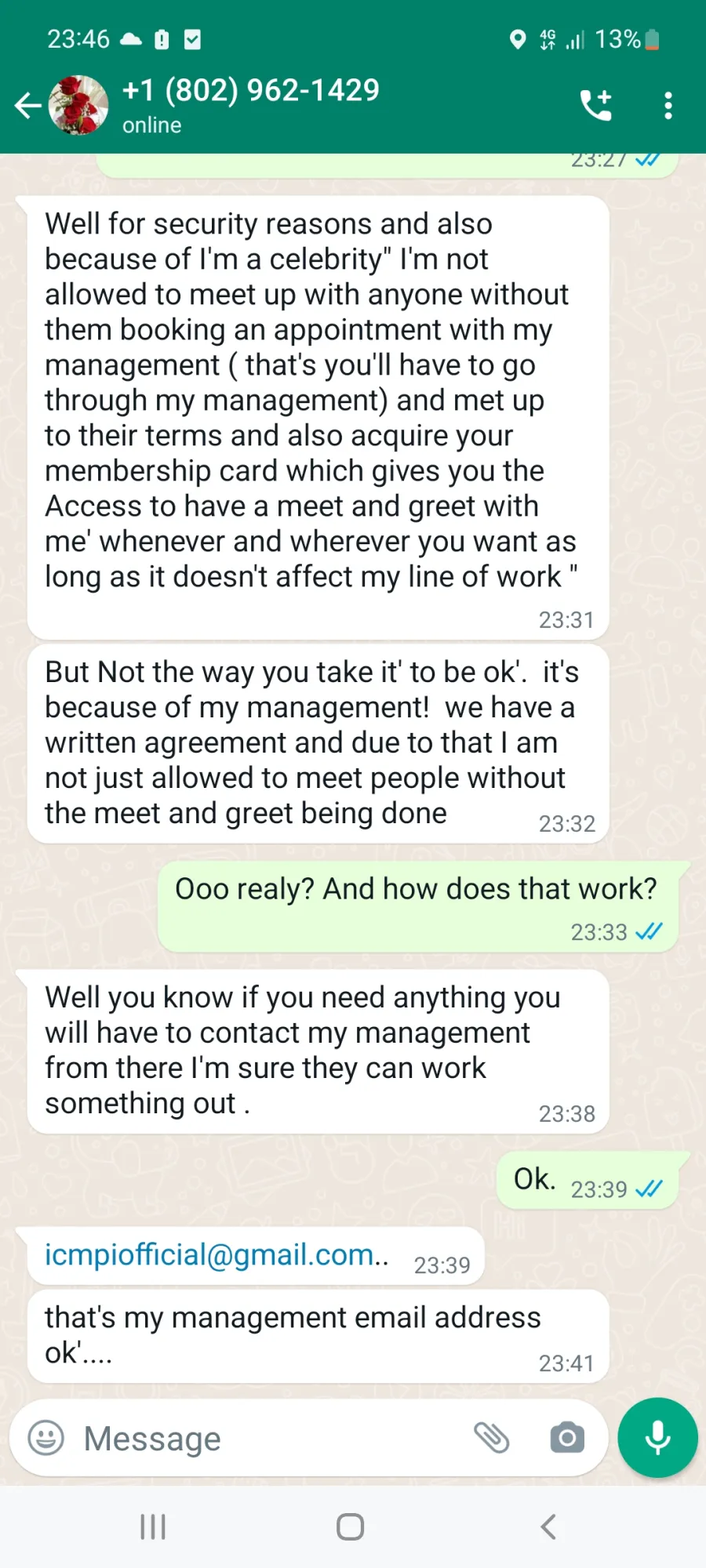706x1568 pixels.
Task: Tap the Android navigation back chevron
Action: pos(549,1526)
